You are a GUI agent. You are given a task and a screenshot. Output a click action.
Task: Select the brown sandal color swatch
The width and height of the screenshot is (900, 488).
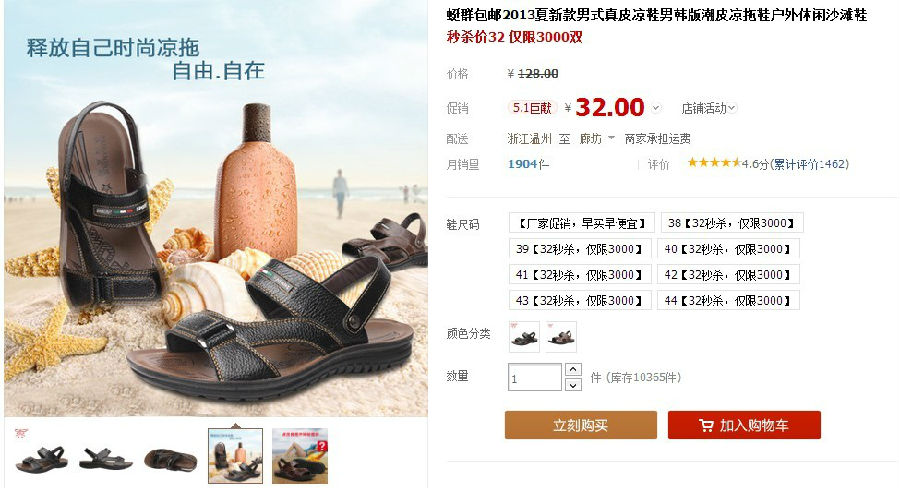[x=561, y=337]
